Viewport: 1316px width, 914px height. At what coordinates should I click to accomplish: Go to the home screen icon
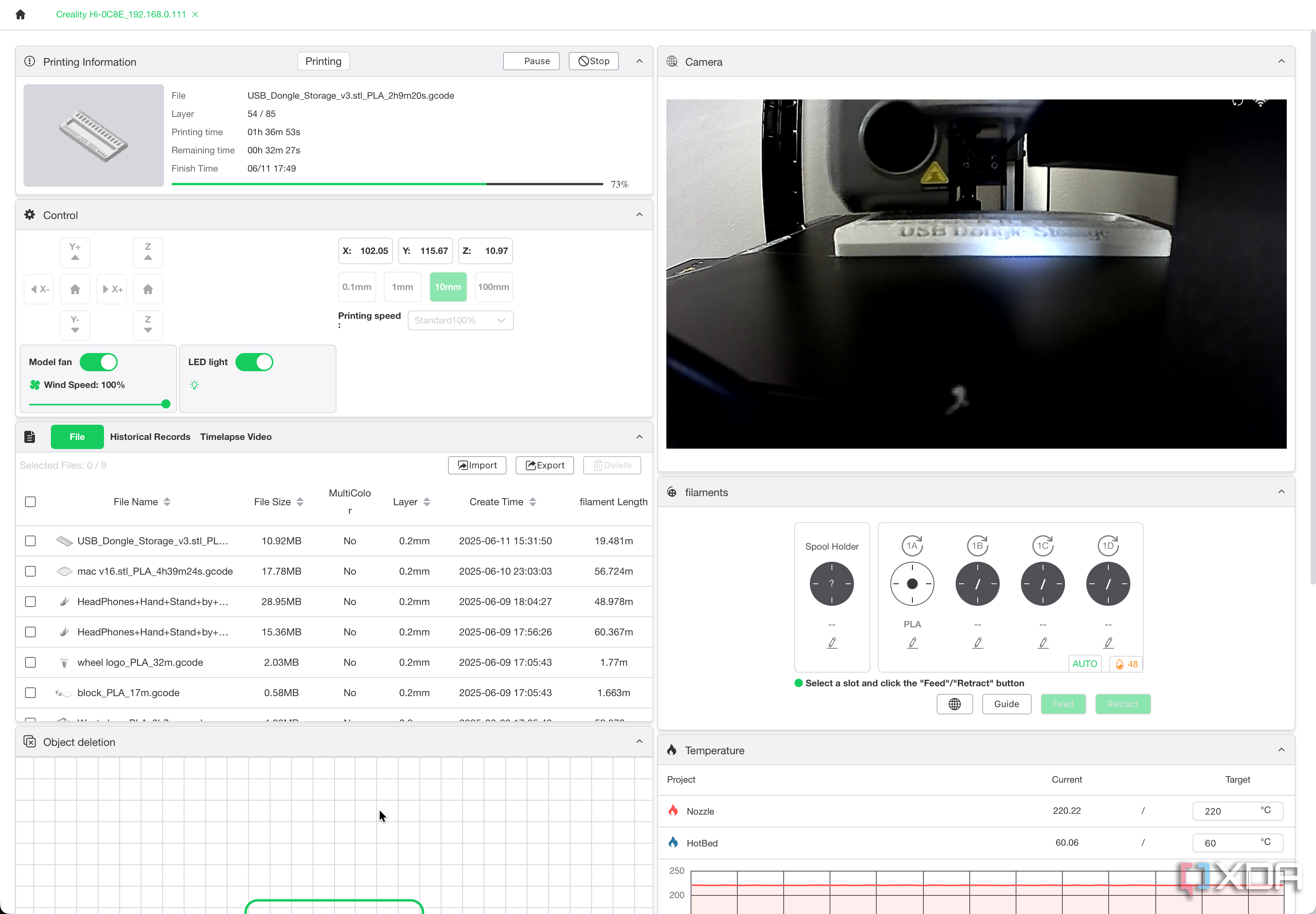click(x=21, y=14)
